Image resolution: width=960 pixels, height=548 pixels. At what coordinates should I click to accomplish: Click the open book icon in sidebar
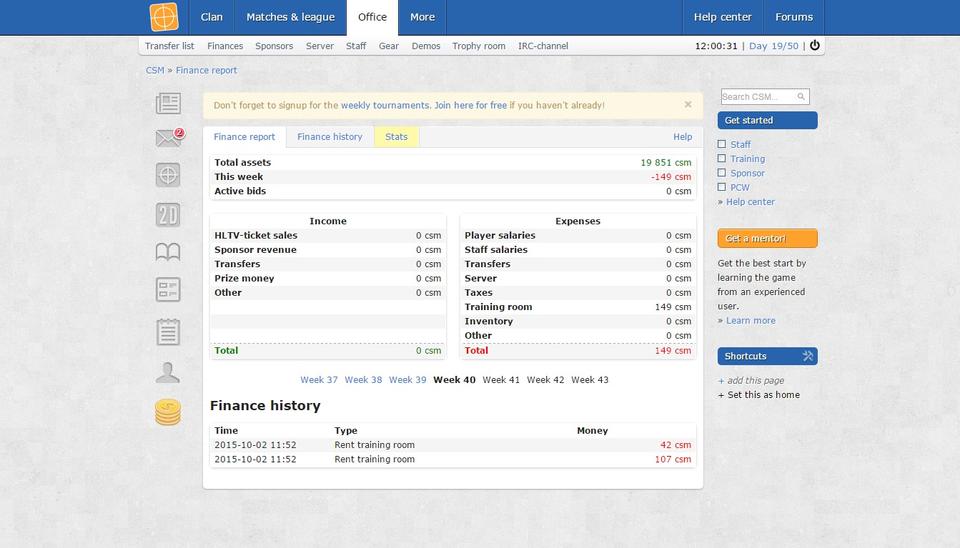point(168,252)
